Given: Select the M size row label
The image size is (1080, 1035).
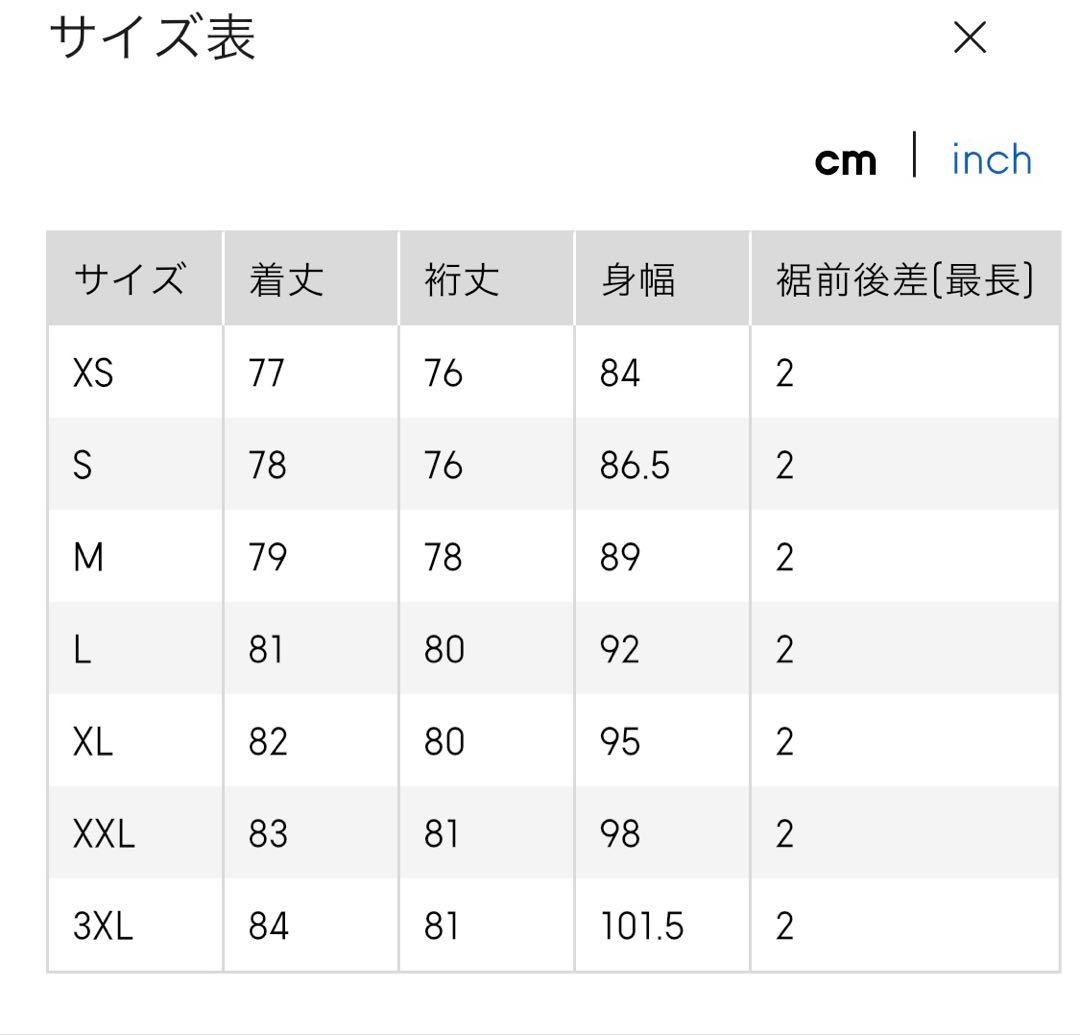Looking at the screenshot, I should click(88, 557).
